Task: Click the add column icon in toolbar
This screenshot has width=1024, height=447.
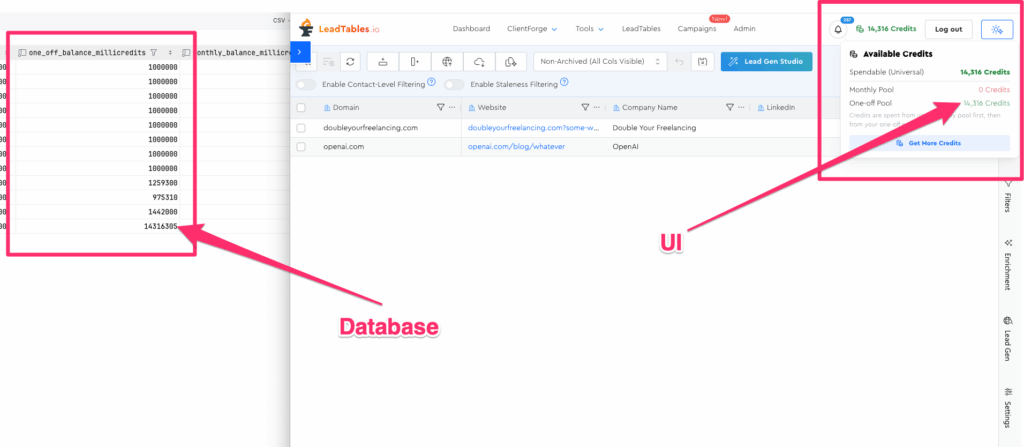Action: [x=414, y=62]
